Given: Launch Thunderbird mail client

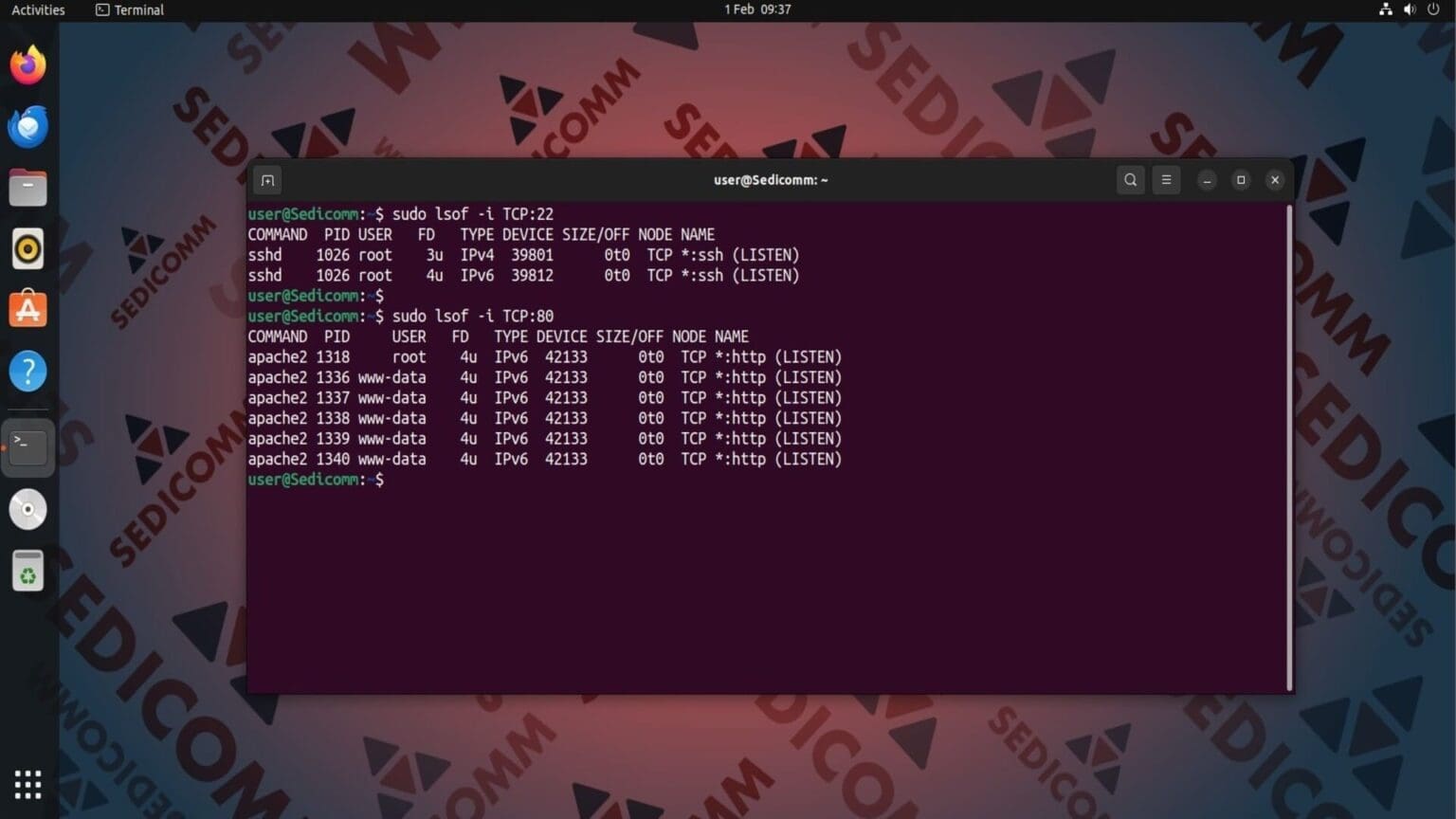Looking at the screenshot, I should click(x=27, y=125).
